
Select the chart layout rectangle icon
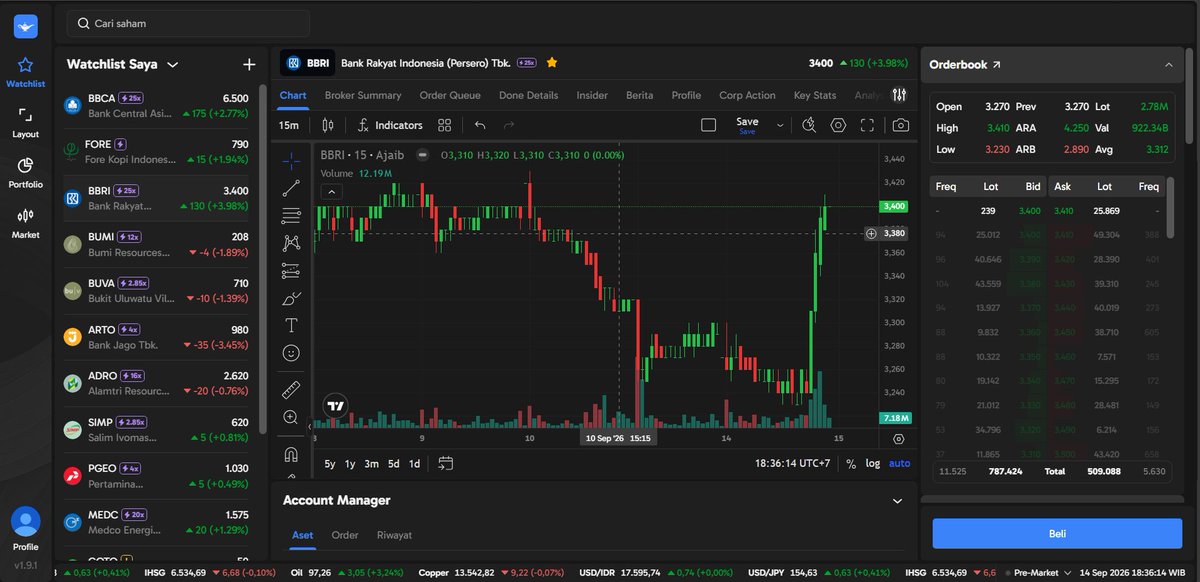[708, 125]
